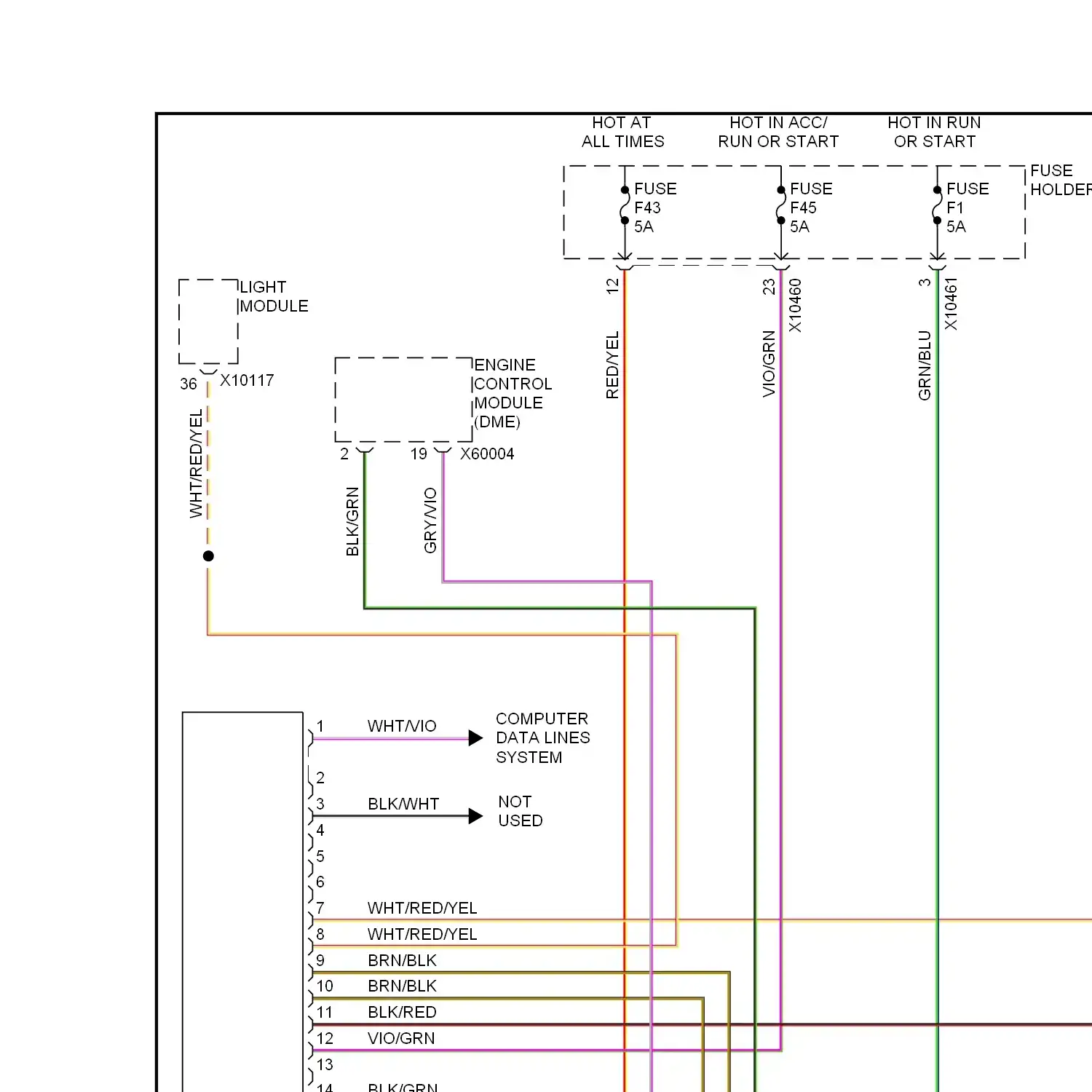
Task: Click the BLK/RED label at pin 11
Action: point(402,1012)
